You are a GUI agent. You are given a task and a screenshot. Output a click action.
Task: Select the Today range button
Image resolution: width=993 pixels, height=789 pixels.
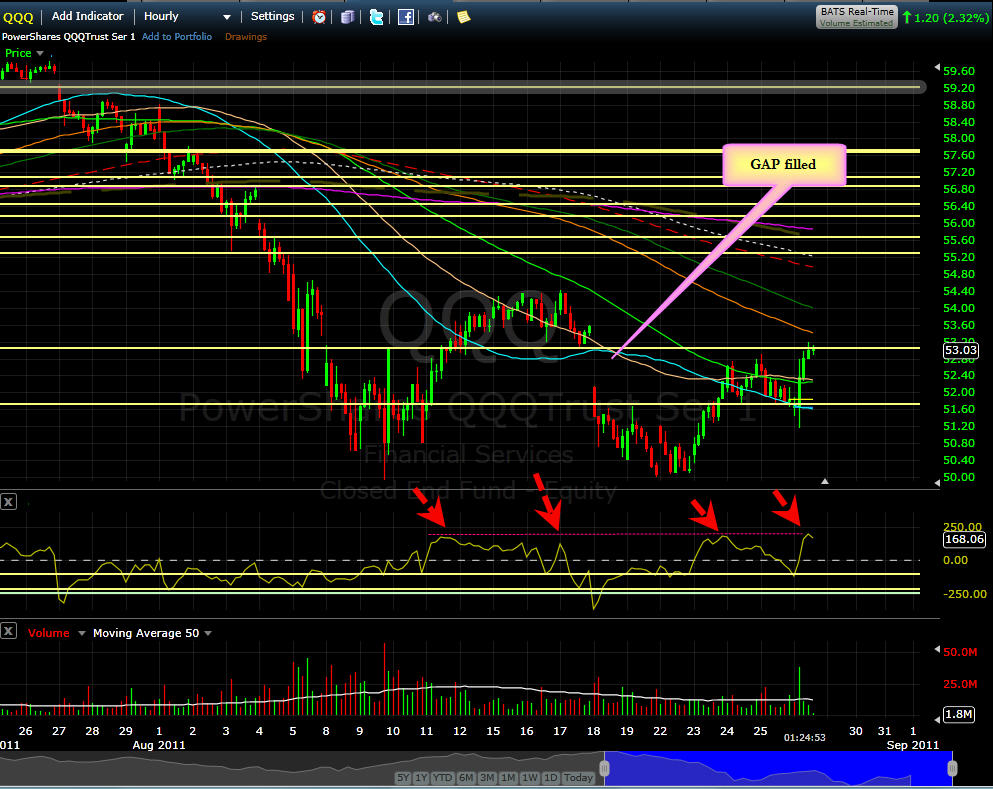click(578, 778)
